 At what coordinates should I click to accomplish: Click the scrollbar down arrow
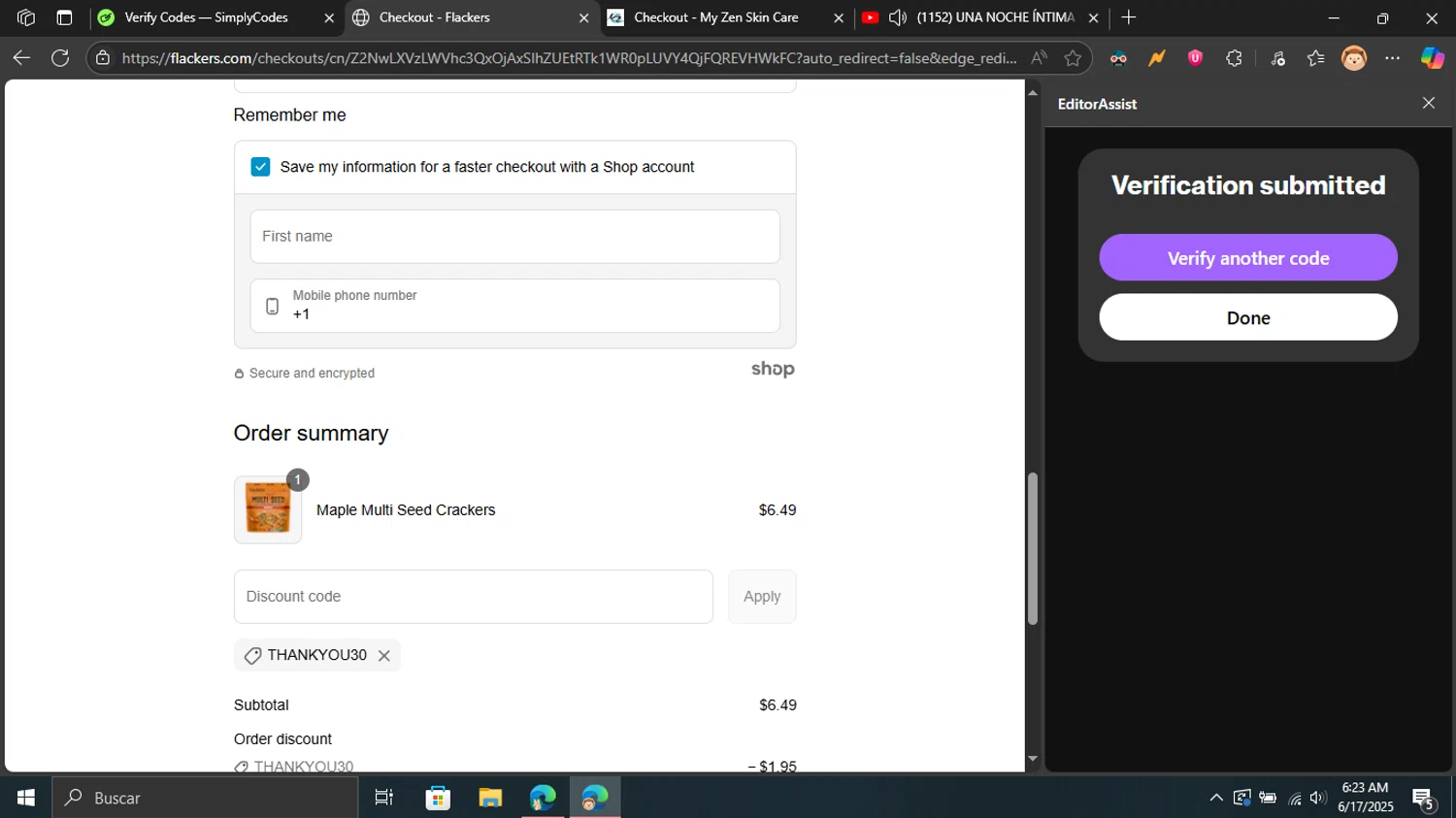(x=1032, y=759)
